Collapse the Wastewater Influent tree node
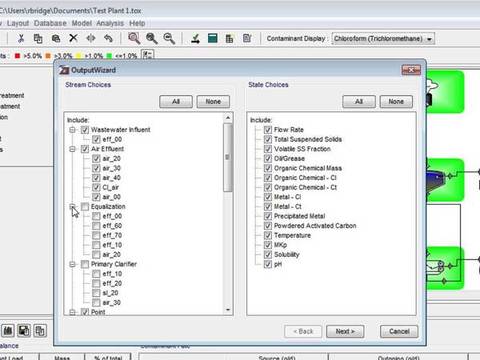 (72, 130)
